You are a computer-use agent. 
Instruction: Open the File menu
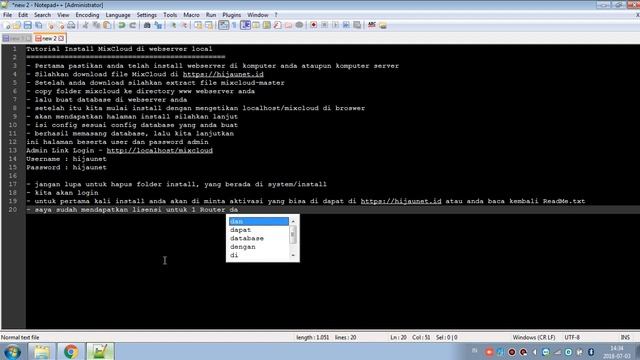point(7,15)
